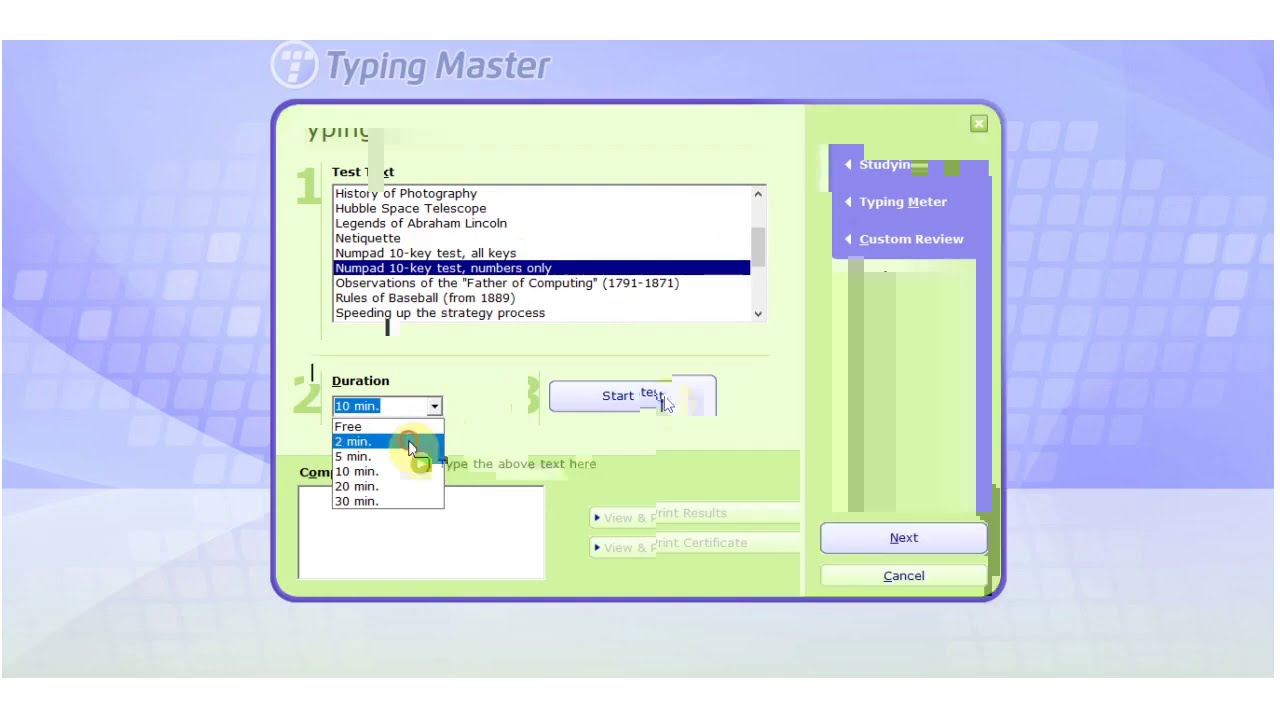The height and width of the screenshot is (720, 1280).
Task: Open the Duration dropdown arrow
Action: pyautogui.click(x=434, y=406)
